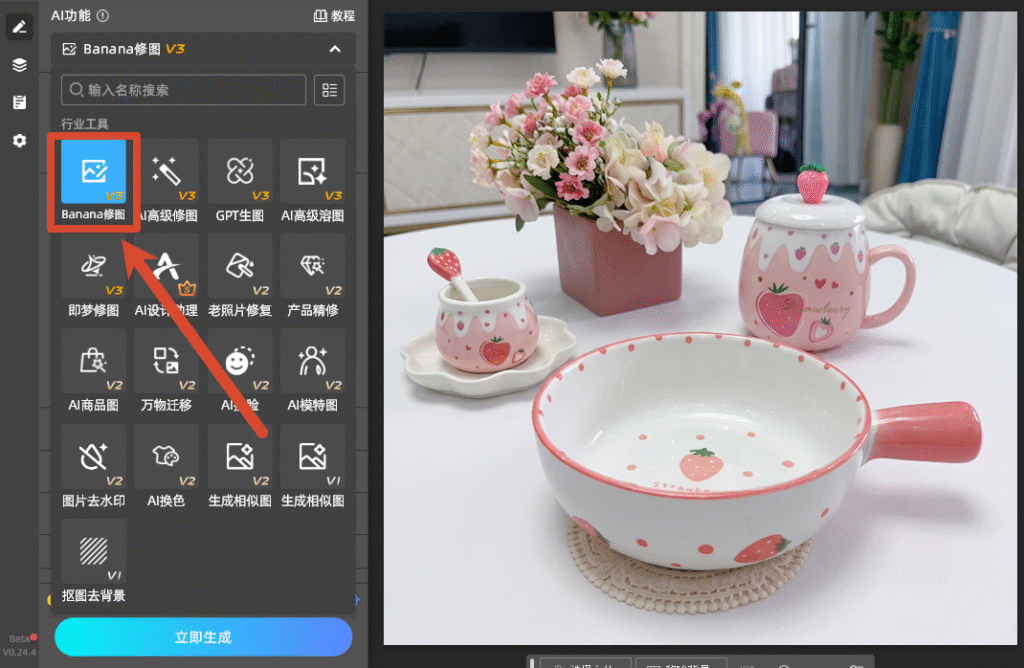Image resolution: width=1024 pixels, height=668 pixels.
Task: Open the 教程 tutorial link
Action: 334,16
